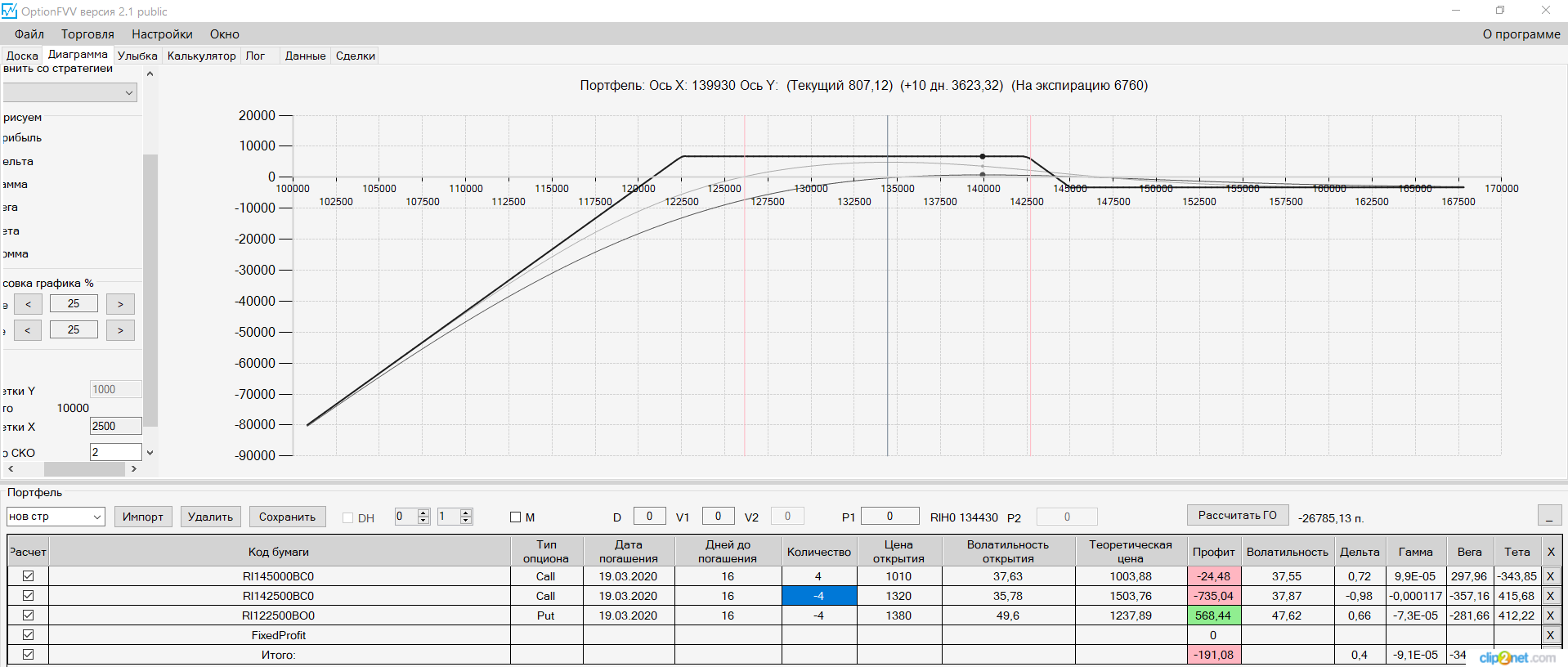Image resolution: width=1568 pixels, height=667 pixels.
Task: Select the Диаграмма tab
Action: click(x=78, y=54)
